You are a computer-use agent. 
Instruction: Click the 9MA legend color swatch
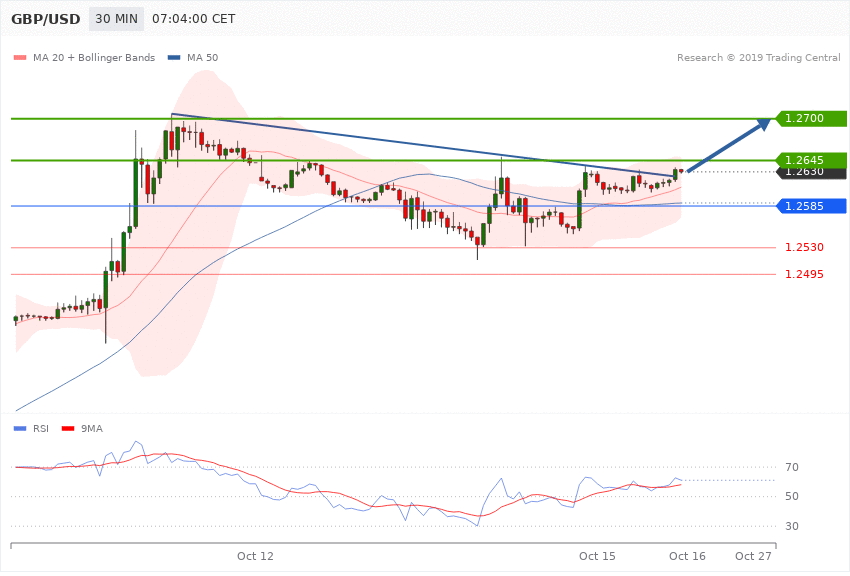click(68, 429)
